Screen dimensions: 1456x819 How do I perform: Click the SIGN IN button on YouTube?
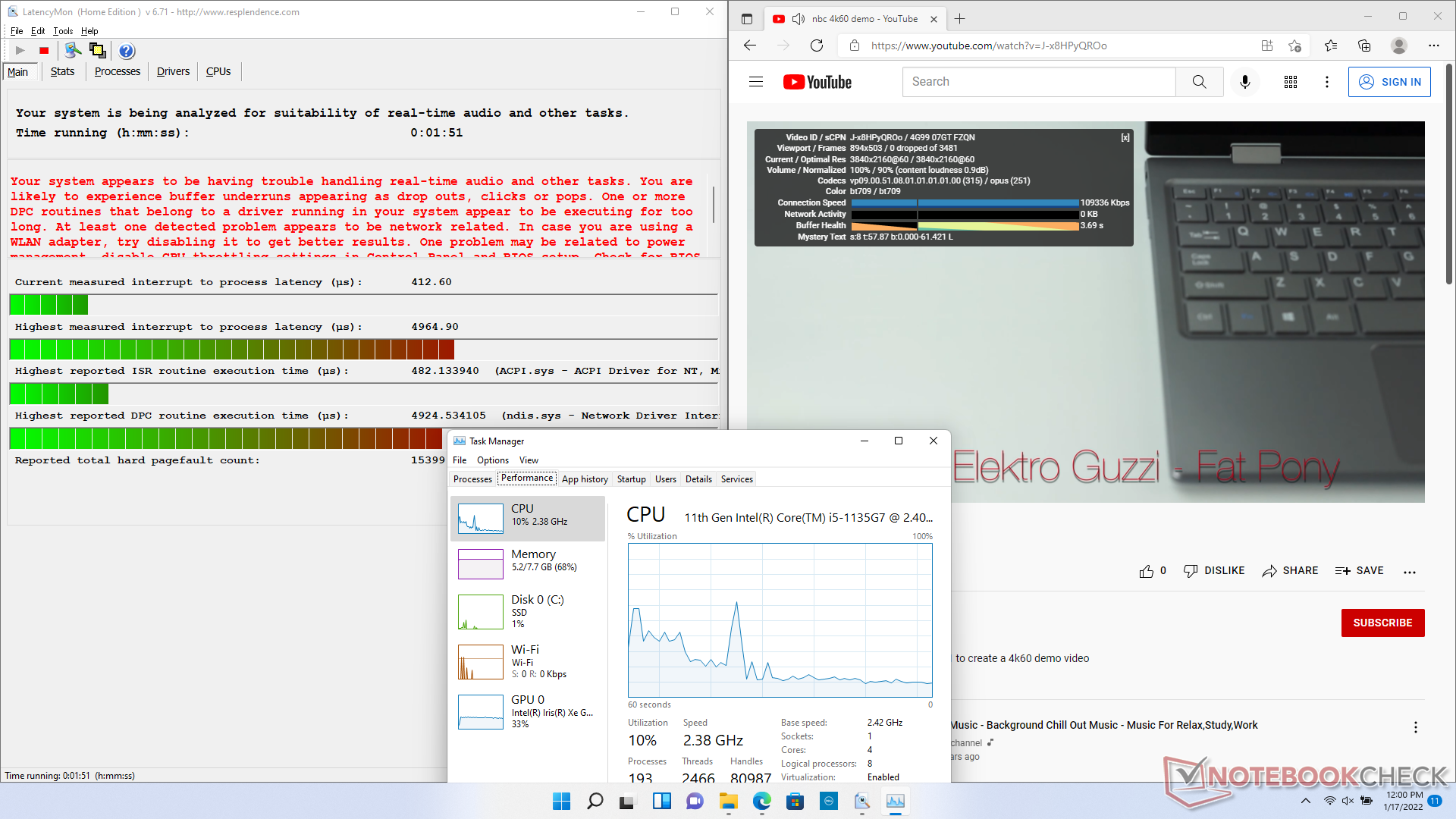click(1389, 82)
